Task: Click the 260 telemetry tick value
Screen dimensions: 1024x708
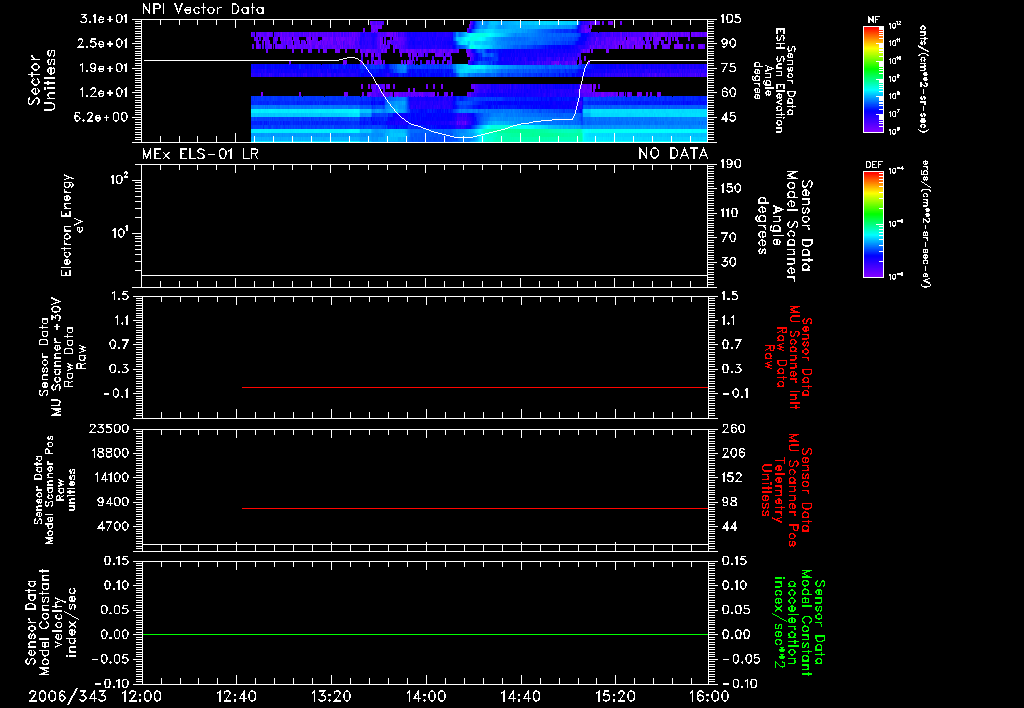Action: point(732,429)
